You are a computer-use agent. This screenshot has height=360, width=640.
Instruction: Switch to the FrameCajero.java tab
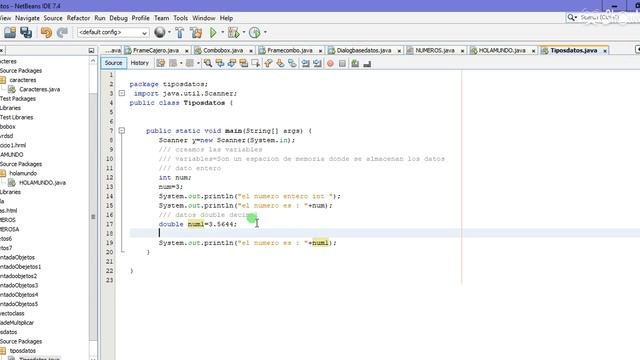[156, 50]
